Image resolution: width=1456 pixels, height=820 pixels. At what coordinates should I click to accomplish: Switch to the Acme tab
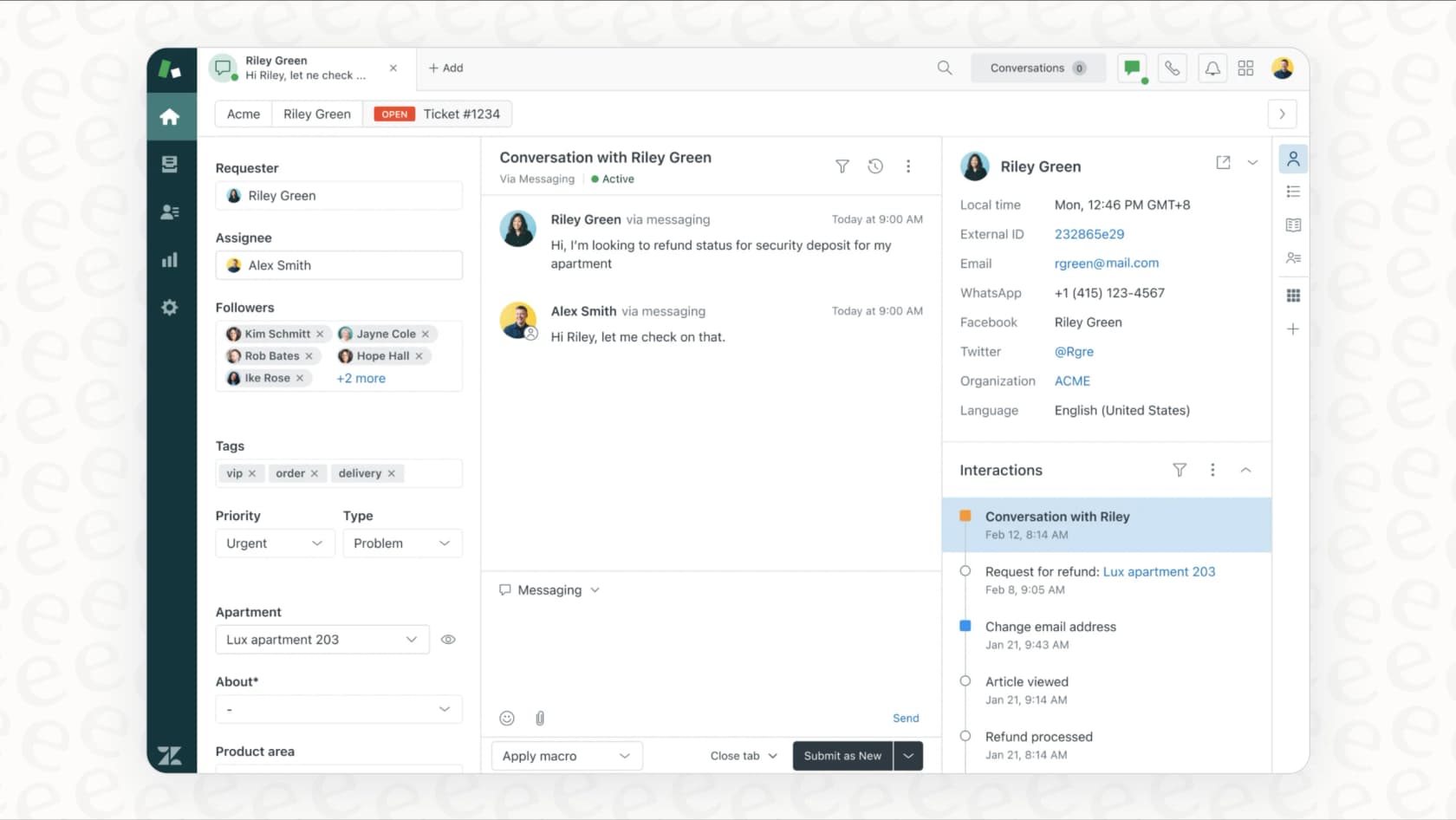click(244, 114)
